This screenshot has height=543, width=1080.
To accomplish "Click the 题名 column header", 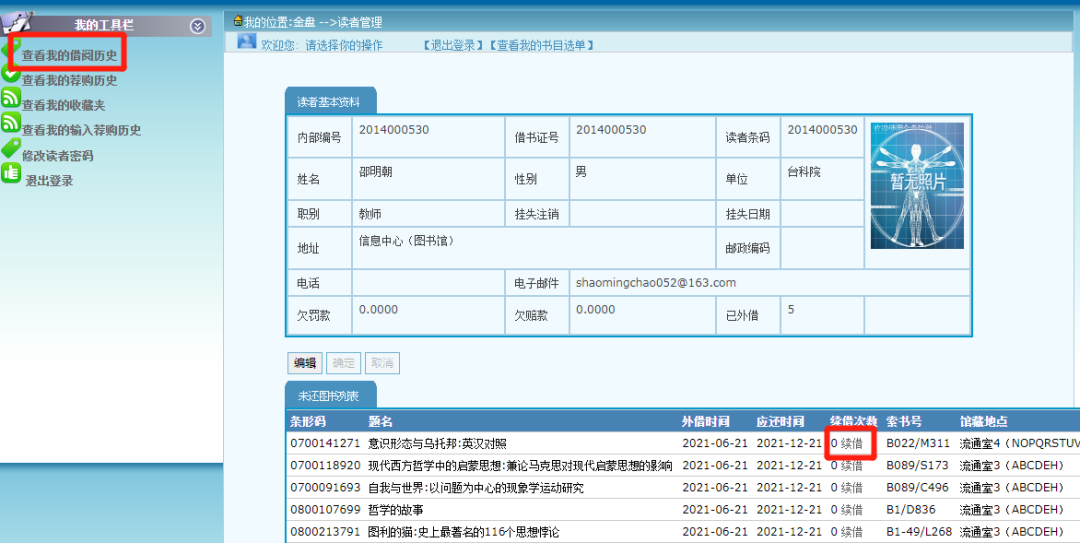I will point(380,422).
